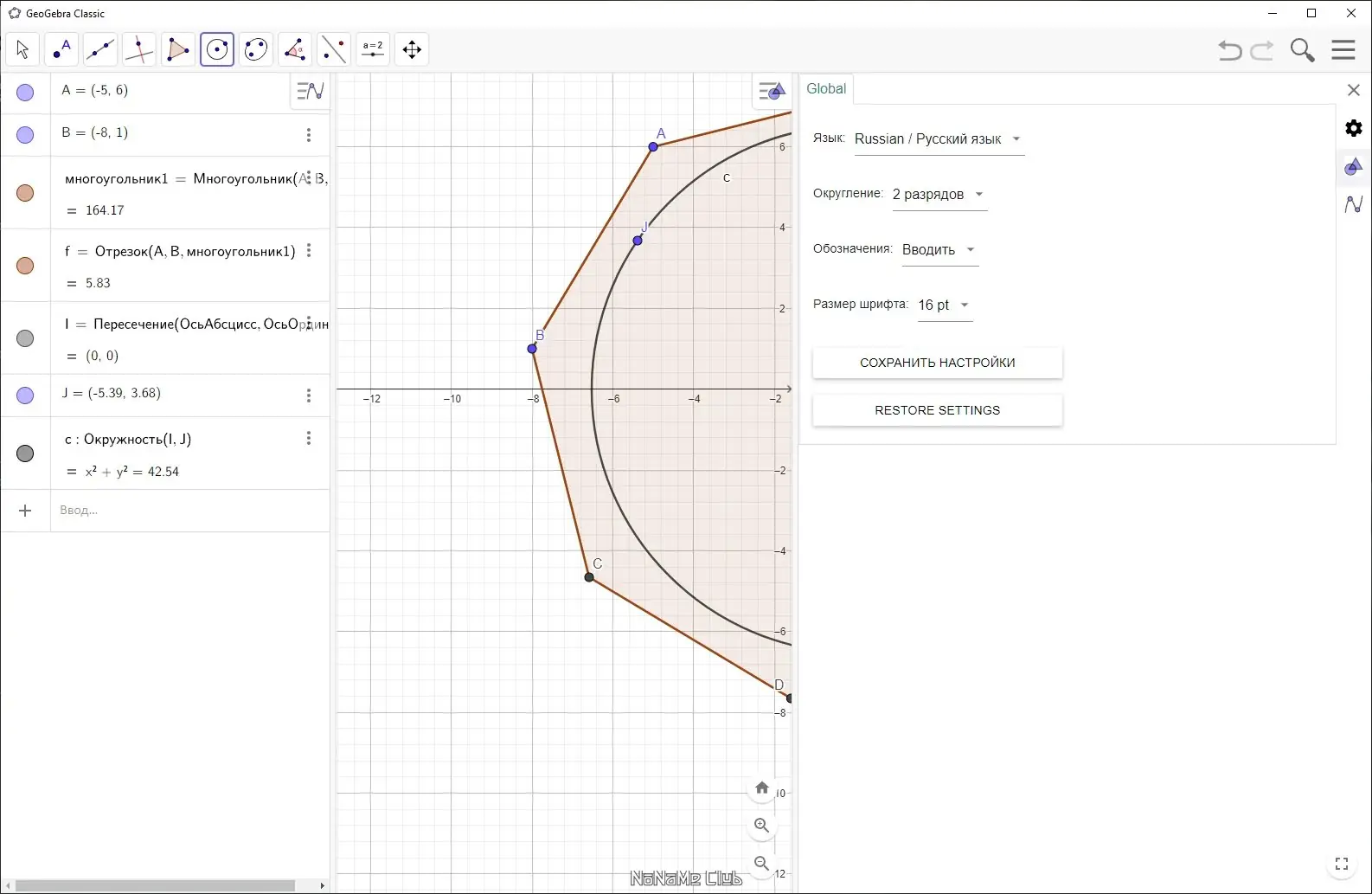The width and height of the screenshot is (1372, 894).
Task: Switch to the Global tab
Action: point(826,88)
